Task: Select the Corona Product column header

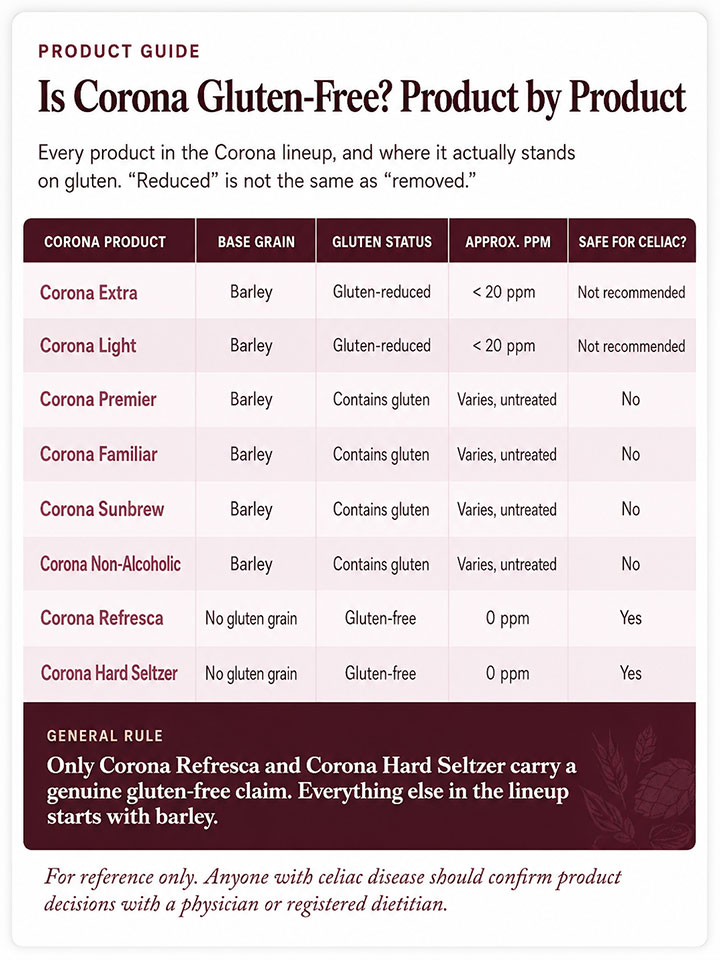Action: coord(105,242)
